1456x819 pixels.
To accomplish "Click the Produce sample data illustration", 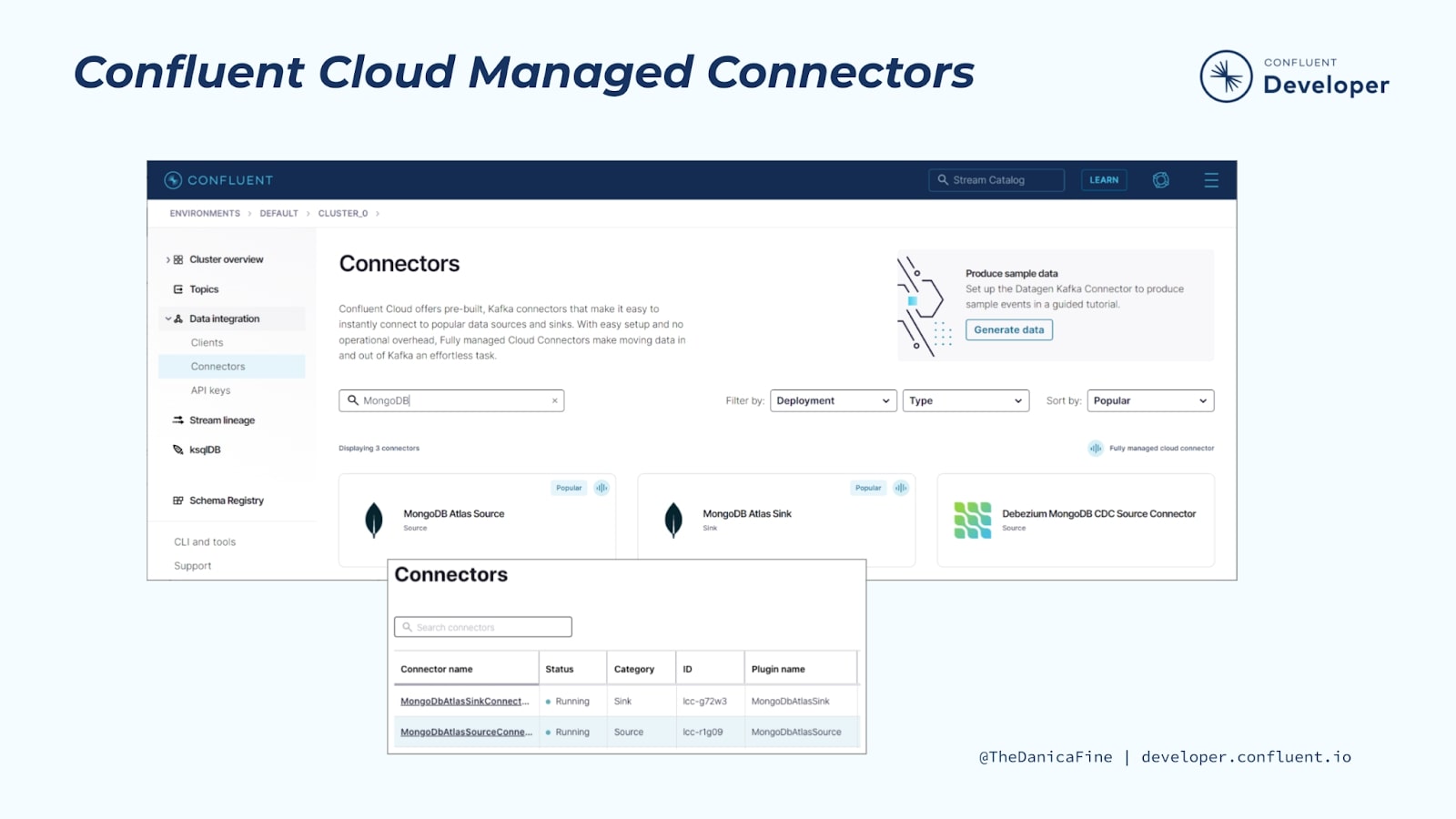I will tap(926, 307).
